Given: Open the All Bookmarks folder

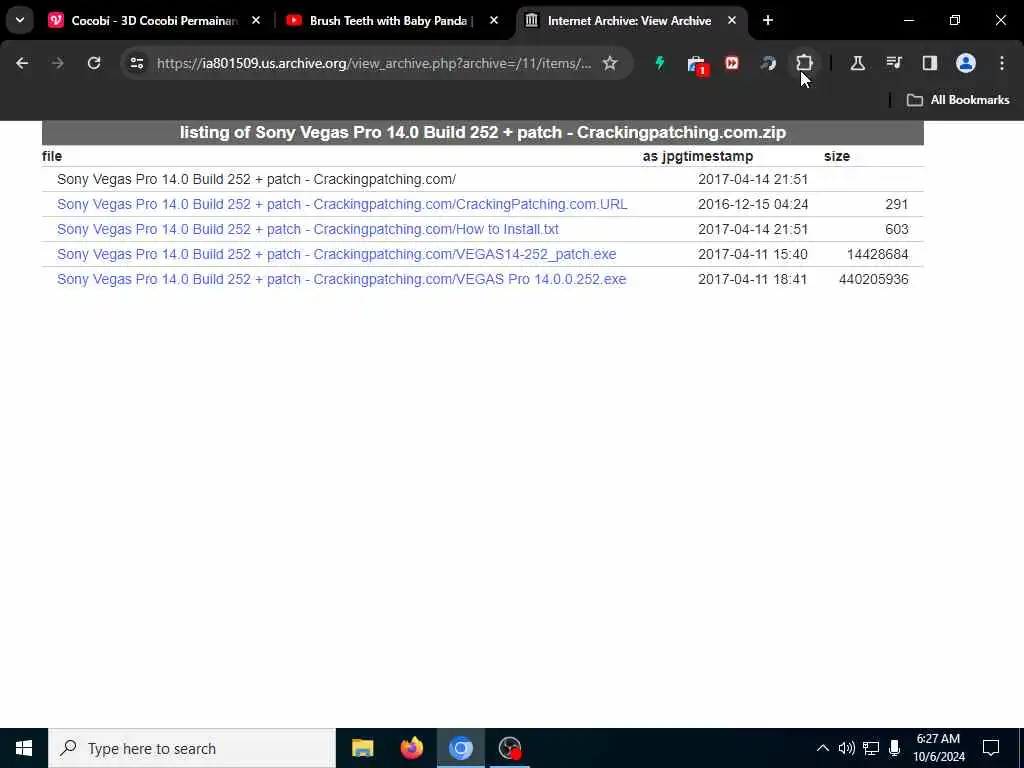Looking at the screenshot, I should tap(958, 100).
